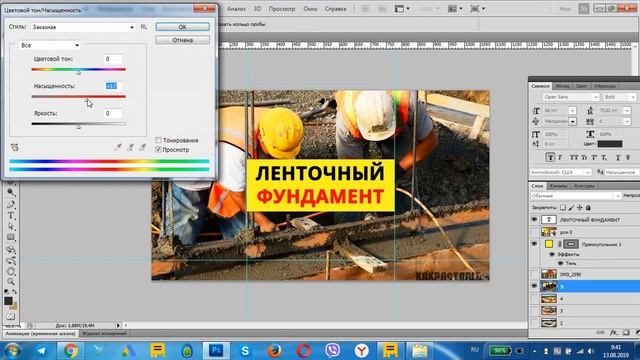This screenshot has height=360, width=640.
Task: Click the default colors mini icon
Action: tap(7, 292)
